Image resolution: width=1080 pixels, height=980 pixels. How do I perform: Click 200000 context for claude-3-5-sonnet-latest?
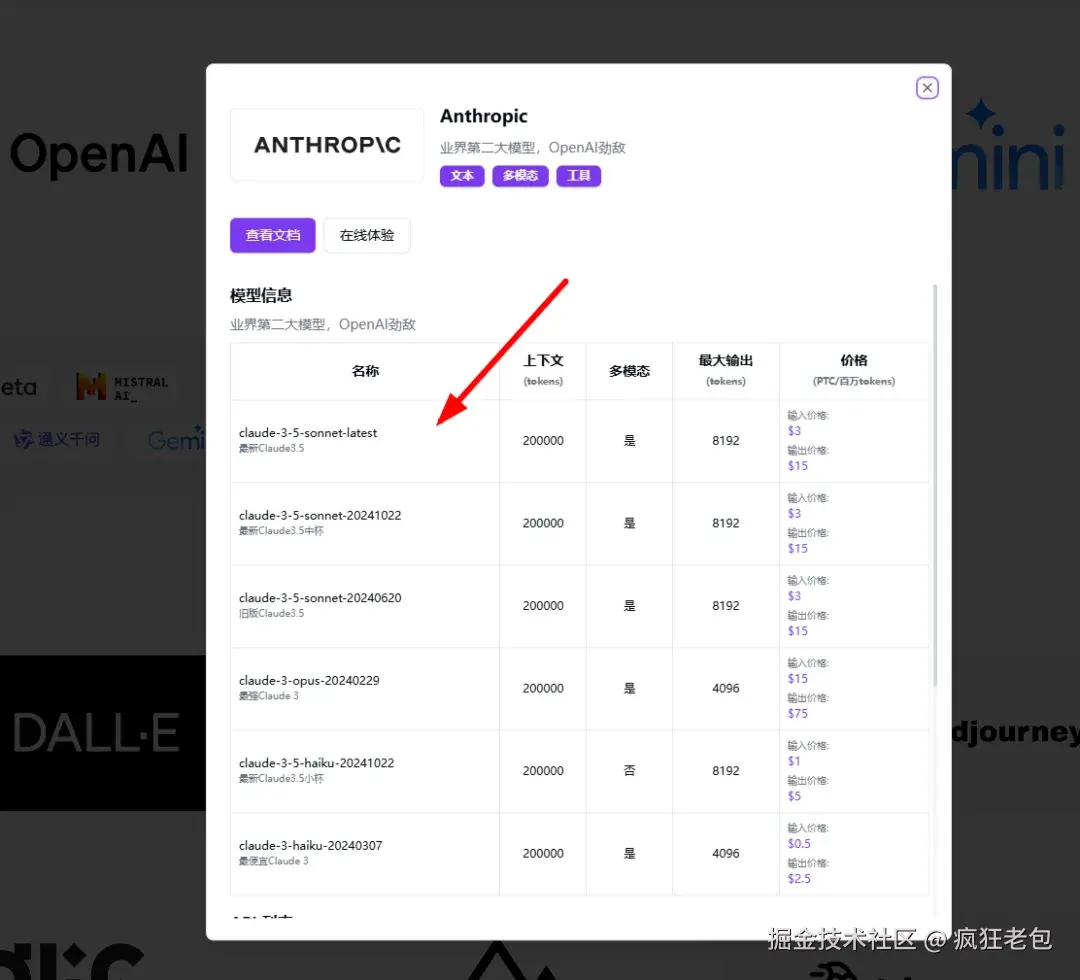click(543, 440)
